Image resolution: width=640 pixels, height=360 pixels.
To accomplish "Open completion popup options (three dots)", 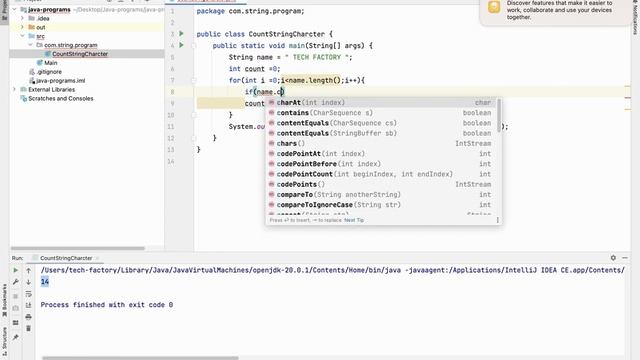I will click(497, 220).
